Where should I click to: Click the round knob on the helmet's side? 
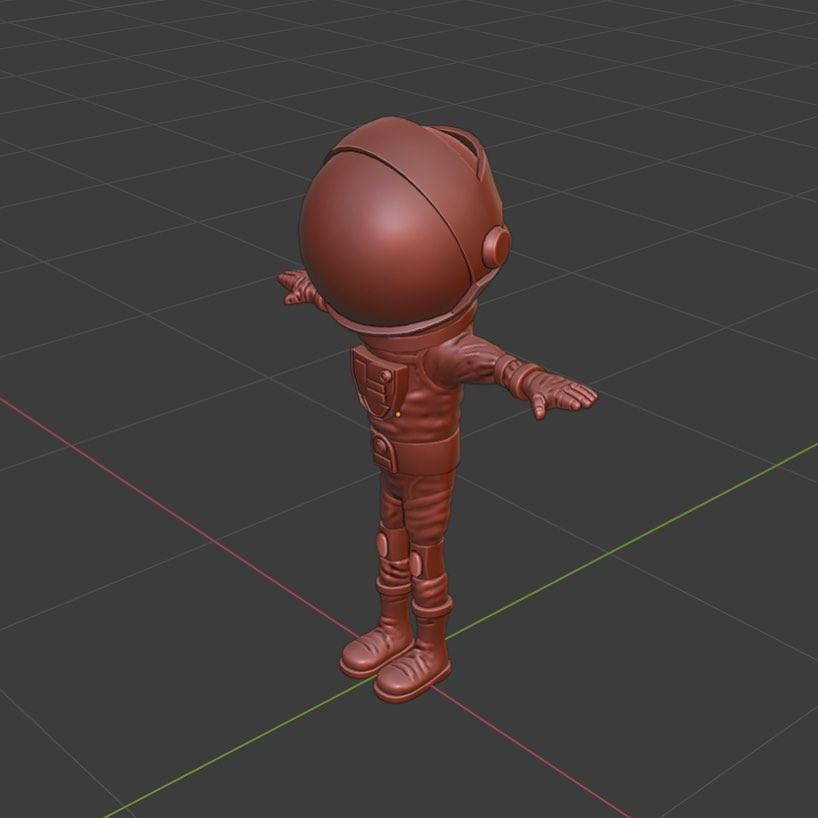(497, 246)
